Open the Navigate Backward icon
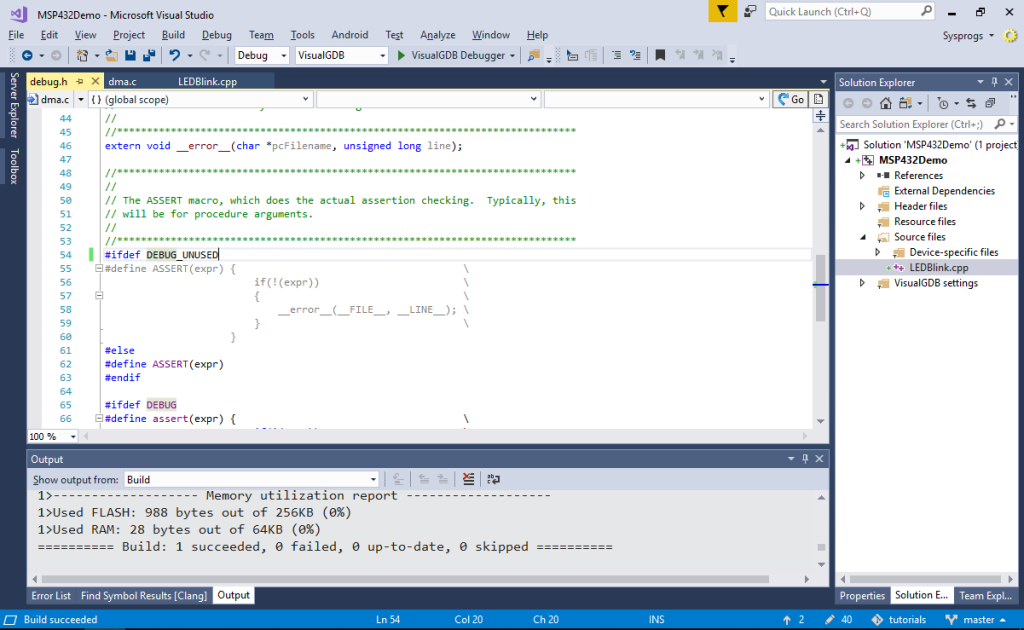Viewport: 1024px width, 630px height. click(28, 55)
